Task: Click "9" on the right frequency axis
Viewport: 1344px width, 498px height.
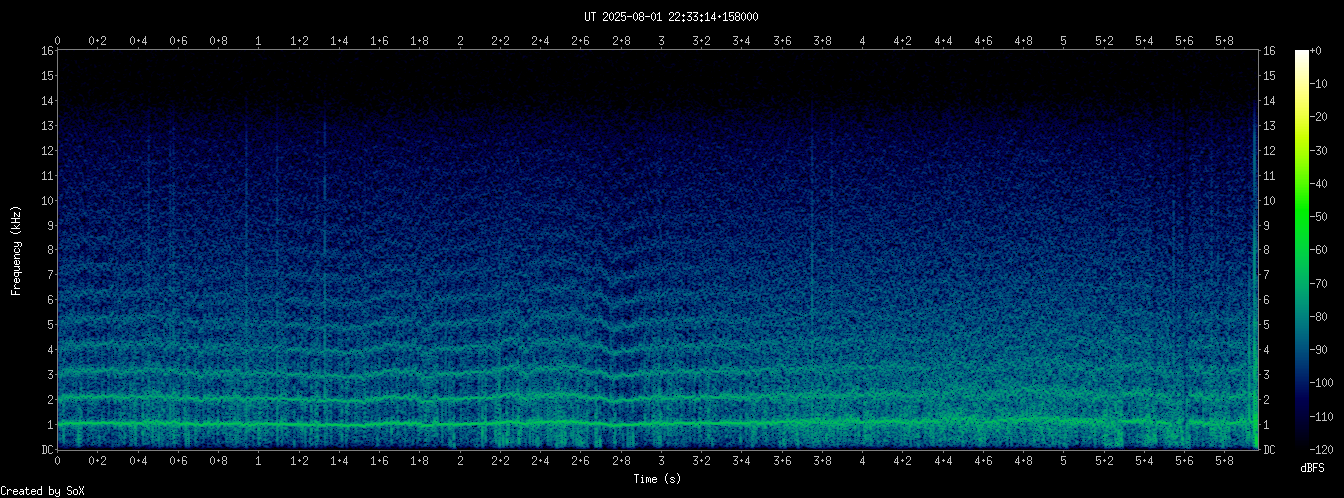Action: 1267,225
